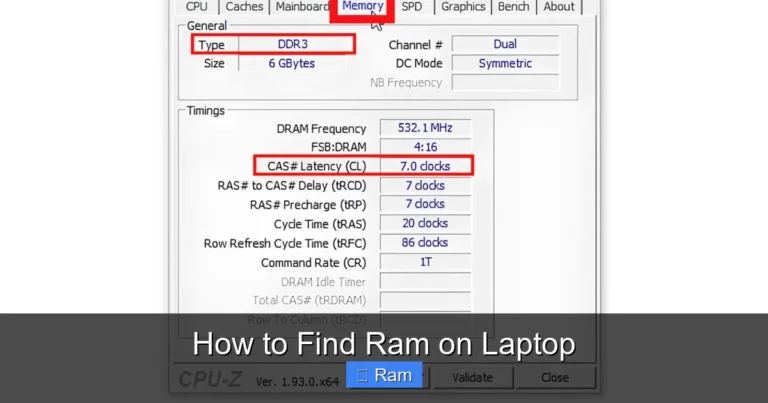Click the Cycle Time (tRAS) label

(320, 224)
